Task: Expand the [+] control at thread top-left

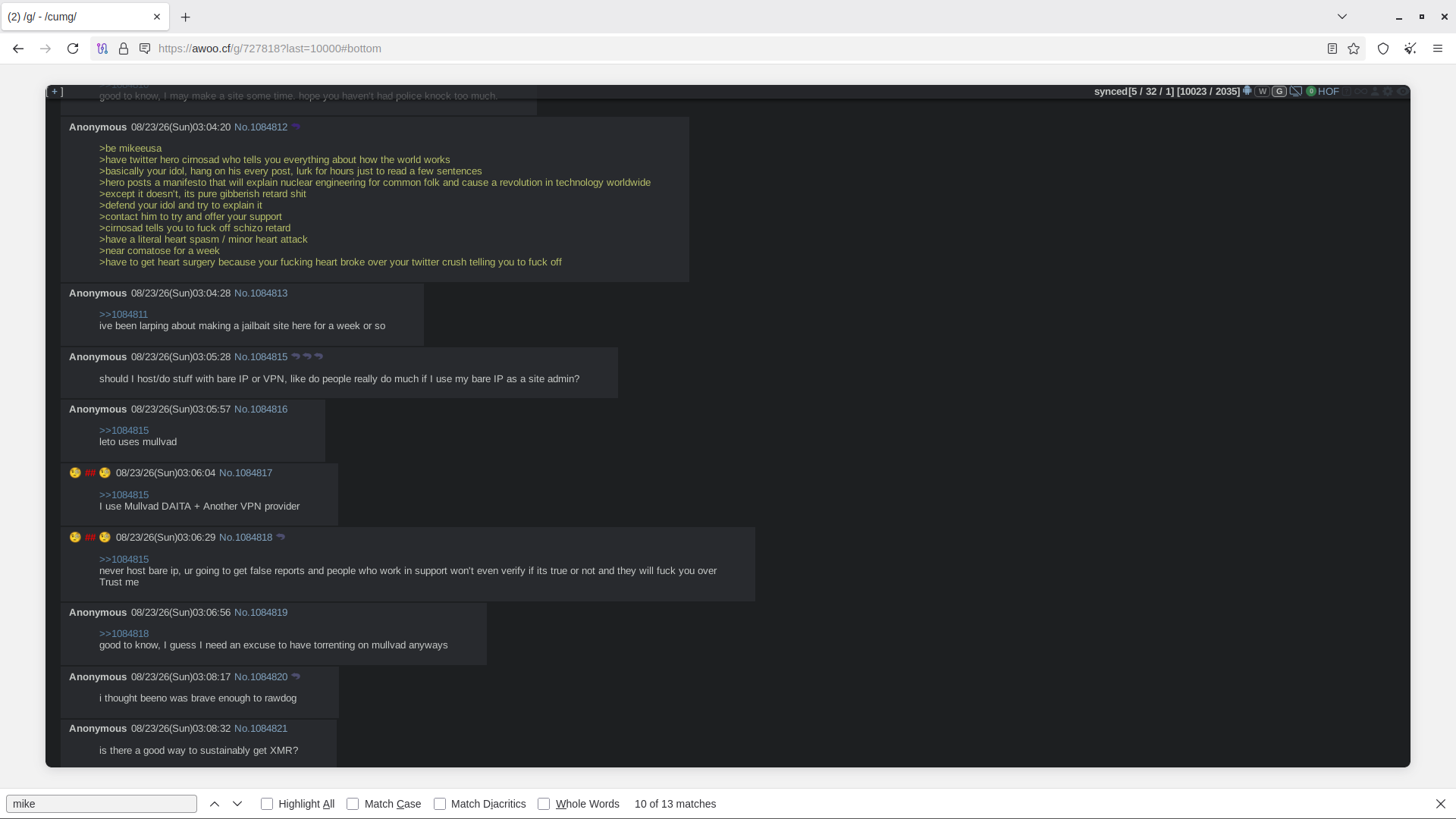Action: 55,92
